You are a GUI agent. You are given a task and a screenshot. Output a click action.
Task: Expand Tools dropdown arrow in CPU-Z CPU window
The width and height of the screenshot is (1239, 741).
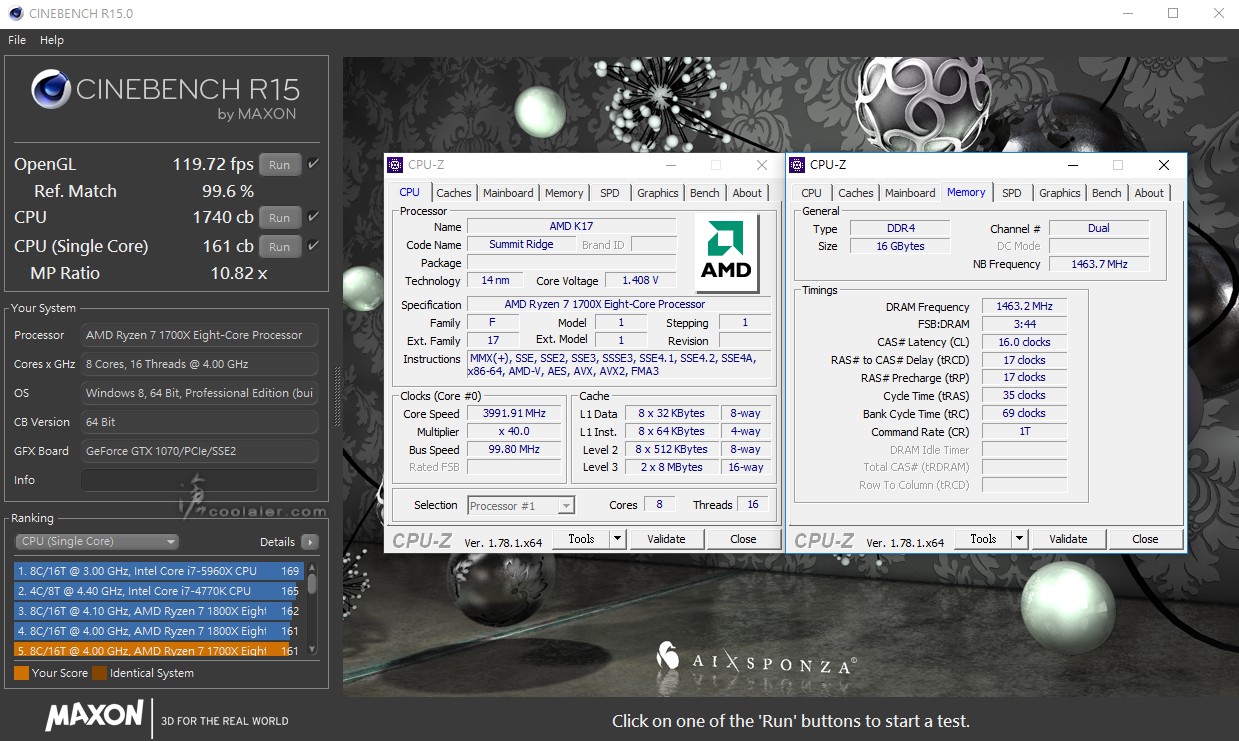617,539
